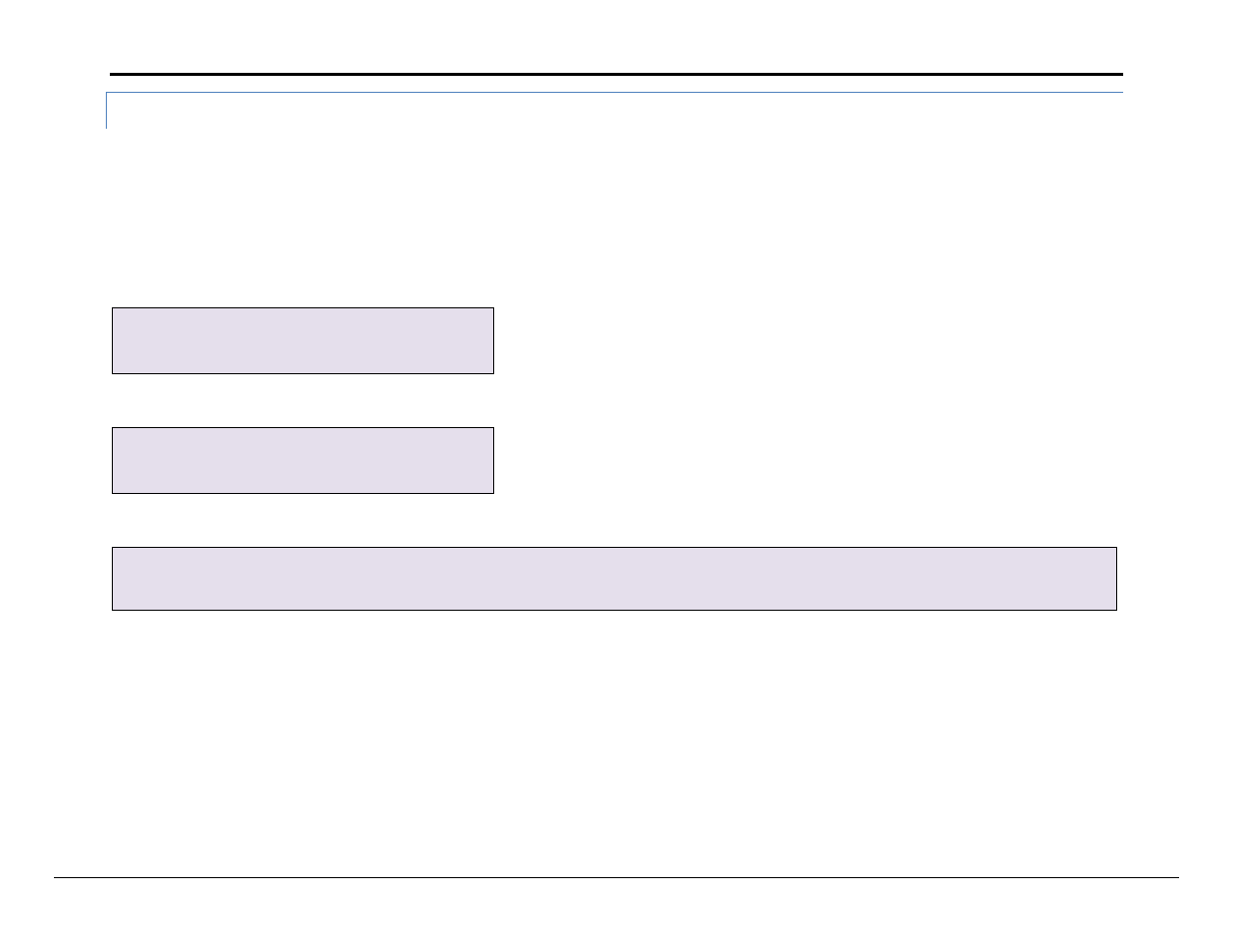Click the upper small lavender box
Viewport: 1233px width, 952px height.
tap(303, 340)
